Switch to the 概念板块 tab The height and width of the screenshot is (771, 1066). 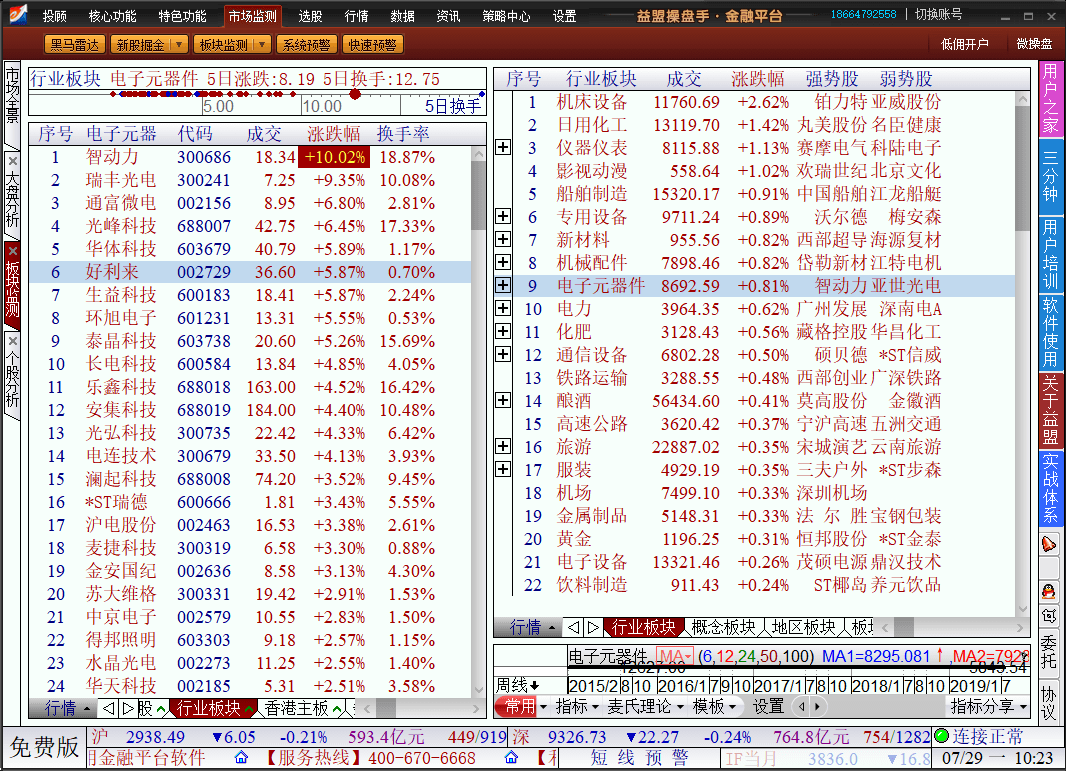click(x=723, y=627)
